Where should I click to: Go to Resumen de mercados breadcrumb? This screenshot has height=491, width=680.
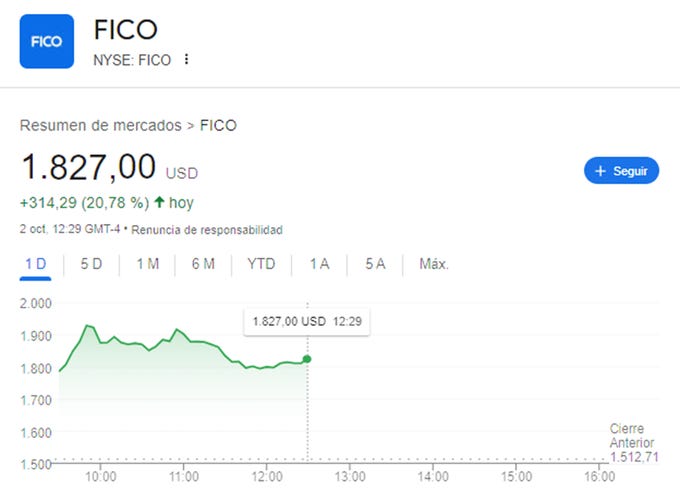pyautogui.click(x=101, y=125)
